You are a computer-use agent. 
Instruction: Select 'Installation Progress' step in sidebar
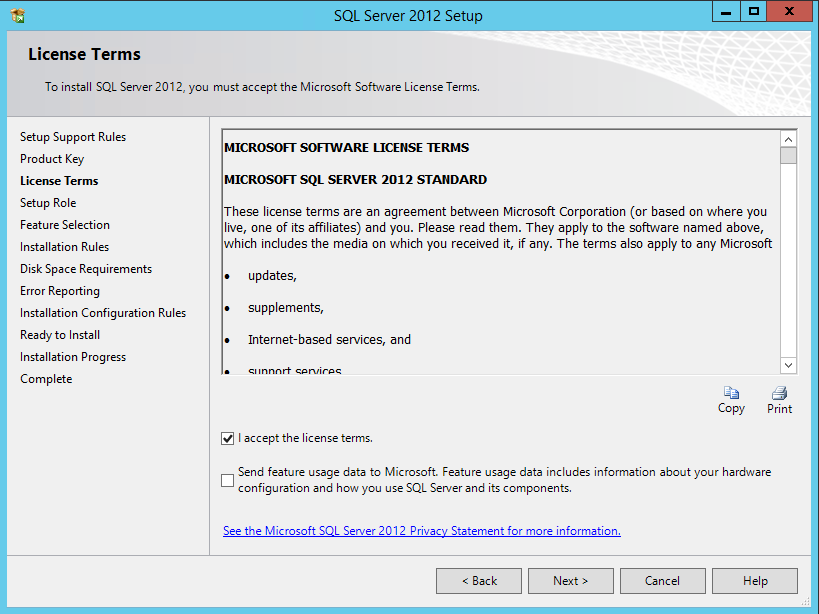(73, 357)
